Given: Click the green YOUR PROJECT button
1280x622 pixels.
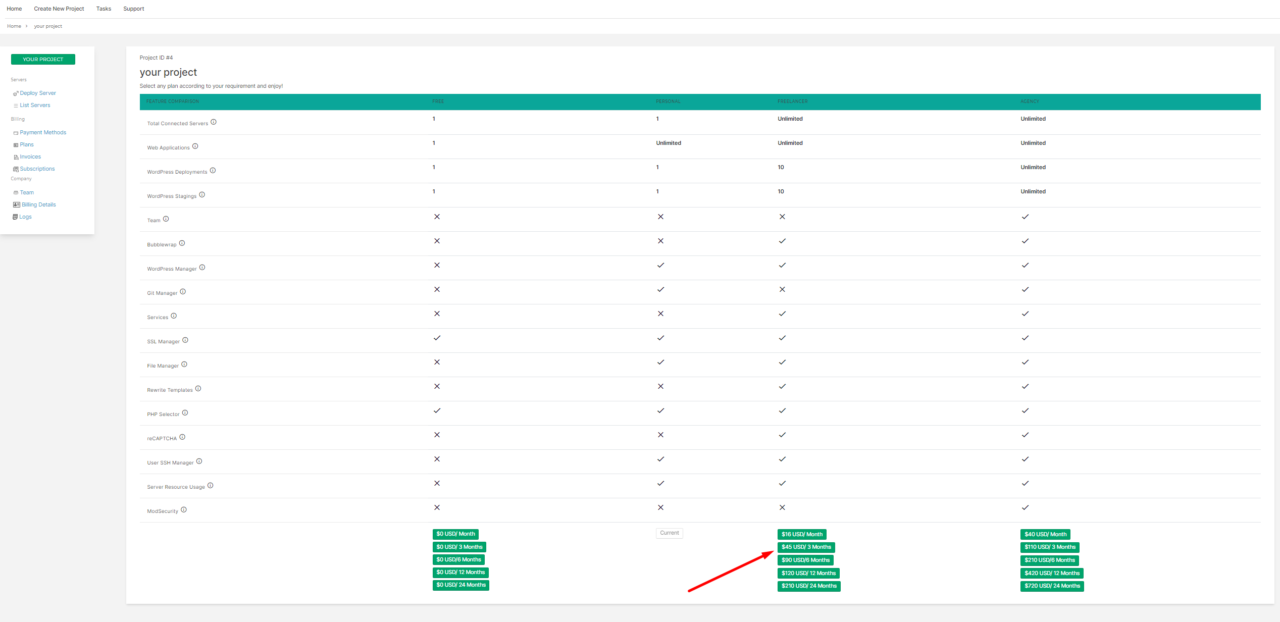Looking at the screenshot, I should click(x=43, y=59).
